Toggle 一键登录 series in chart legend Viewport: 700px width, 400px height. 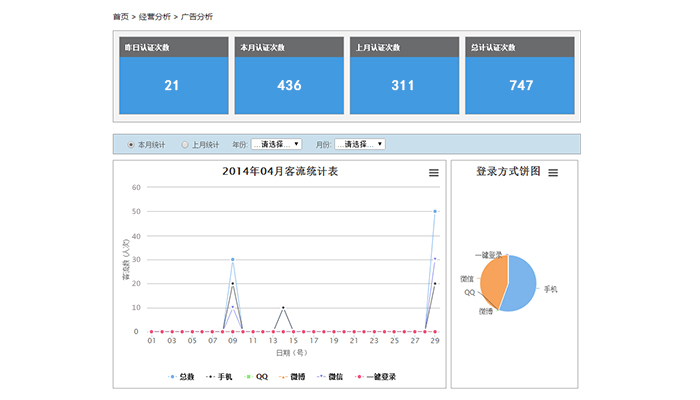pos(375,377)
